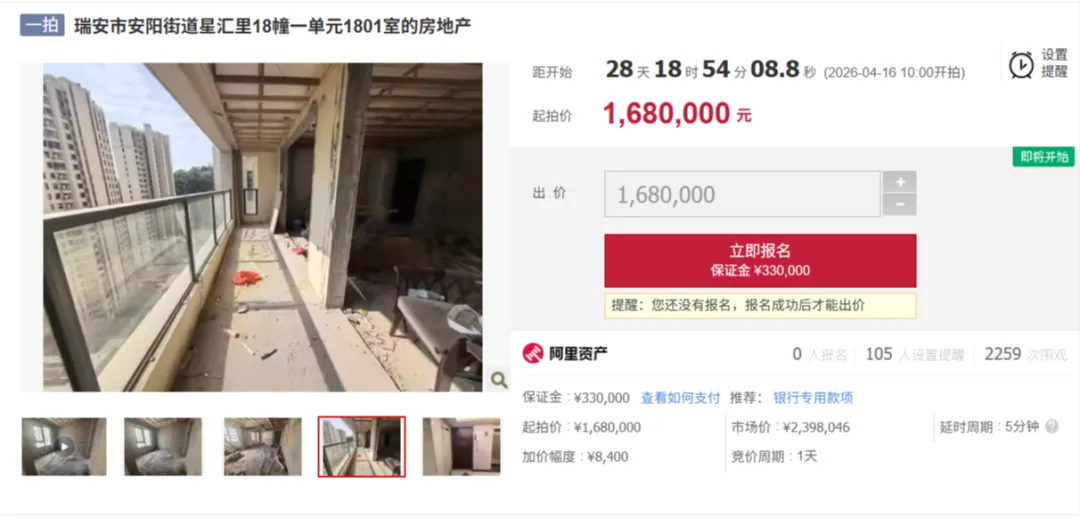
Task: Open the 查看如何支付 link
Action: point(681,398)
